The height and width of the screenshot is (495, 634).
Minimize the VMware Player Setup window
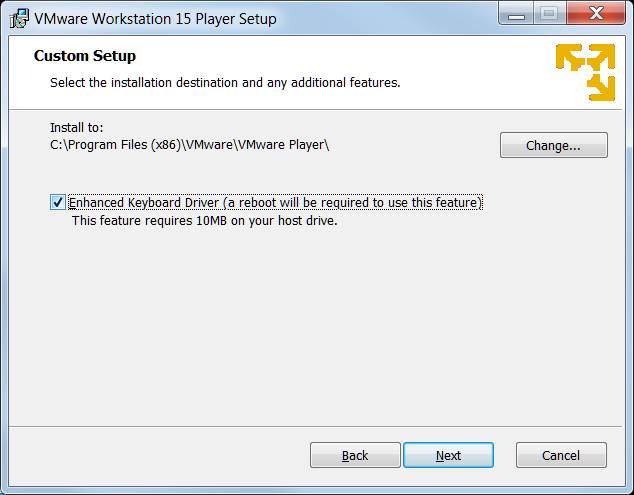coord(516,14)
